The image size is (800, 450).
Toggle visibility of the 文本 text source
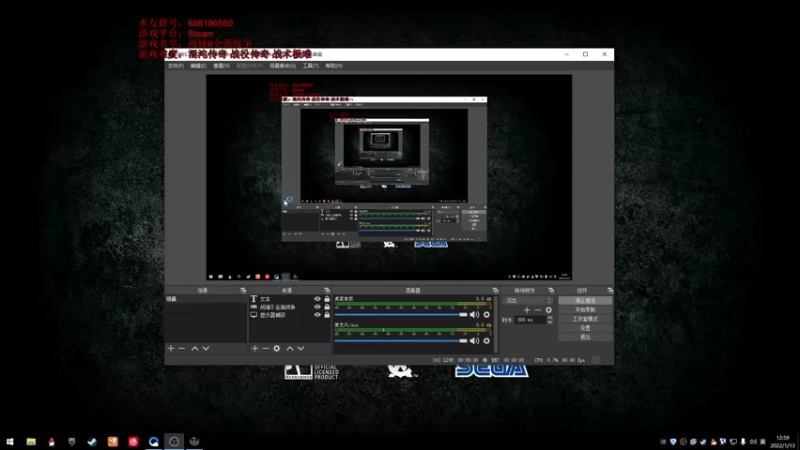317,299
